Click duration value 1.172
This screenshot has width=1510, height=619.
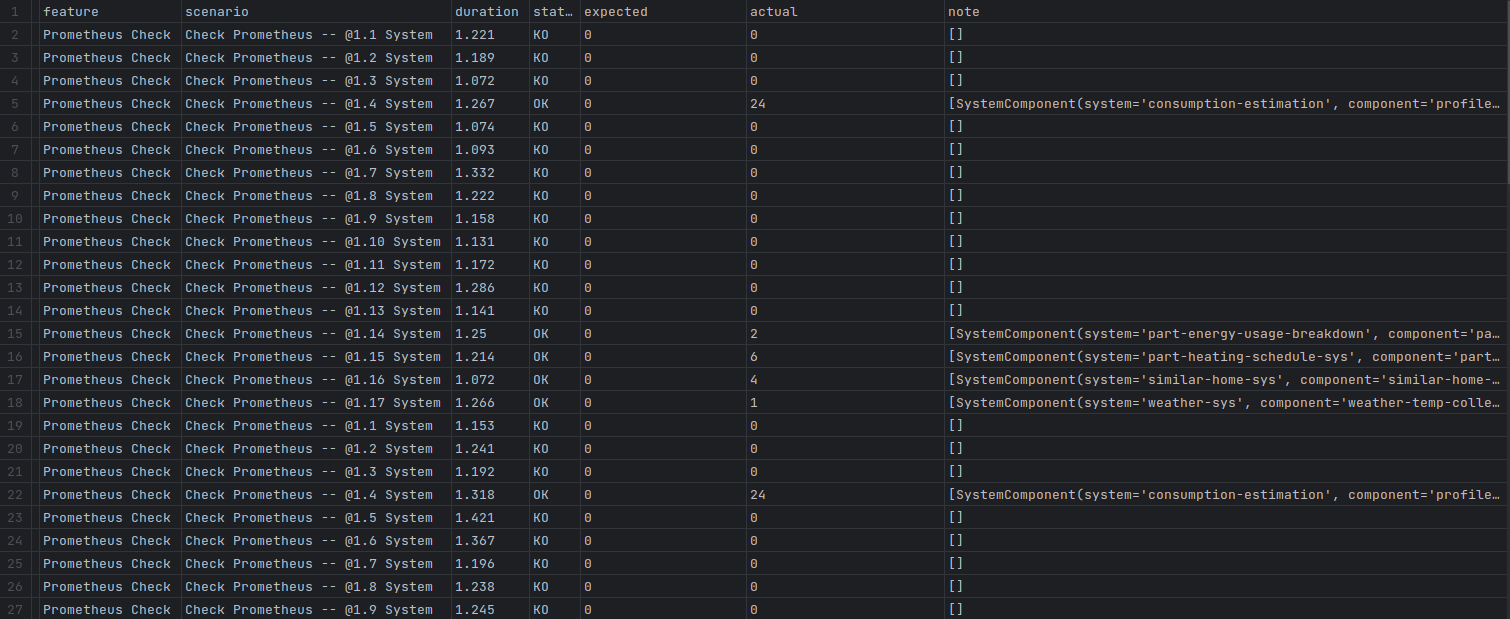tap(474, 265)
